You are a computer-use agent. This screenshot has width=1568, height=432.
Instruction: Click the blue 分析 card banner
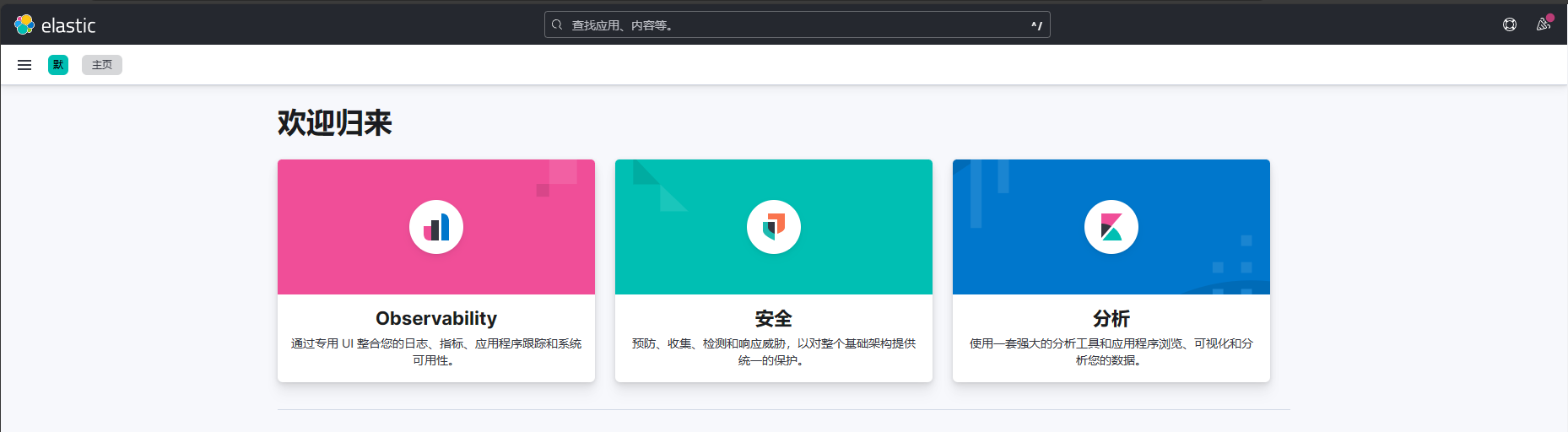pos(1111,227)
